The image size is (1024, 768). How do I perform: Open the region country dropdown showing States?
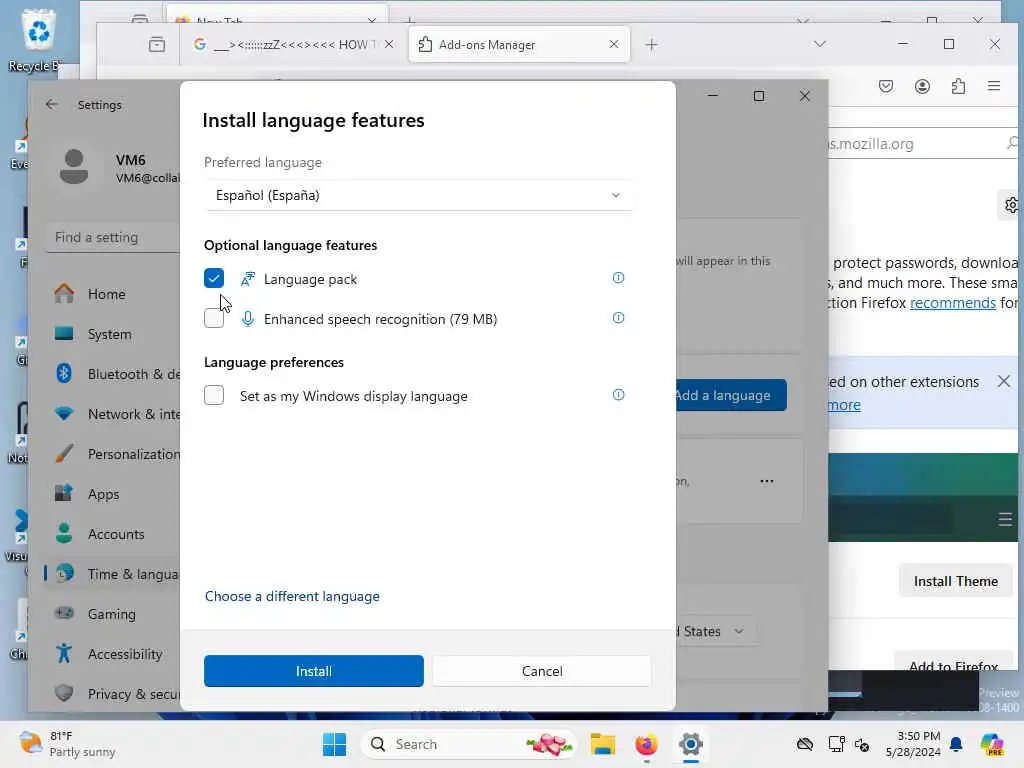(716, 632)
